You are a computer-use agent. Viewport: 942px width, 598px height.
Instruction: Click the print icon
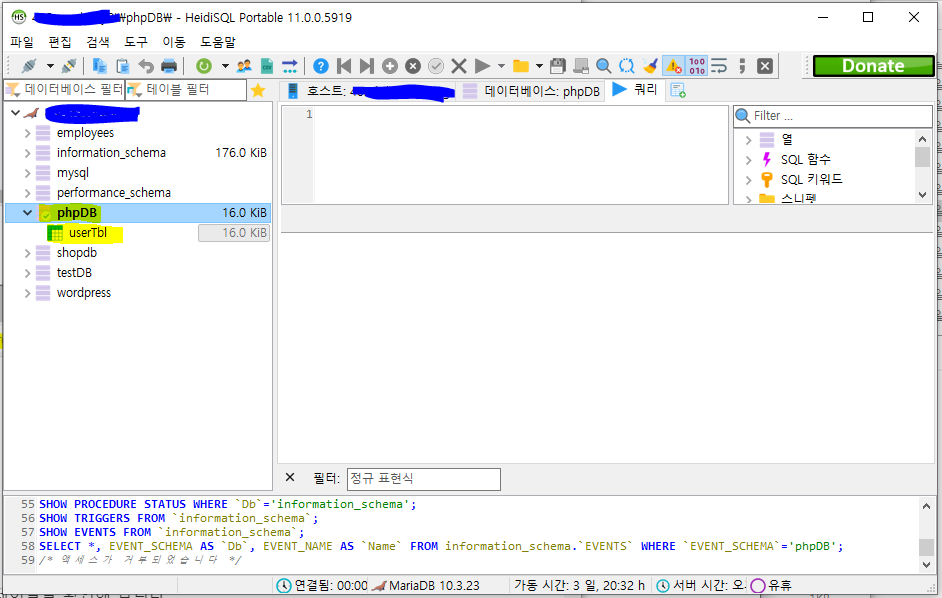[x=169, y=66]
